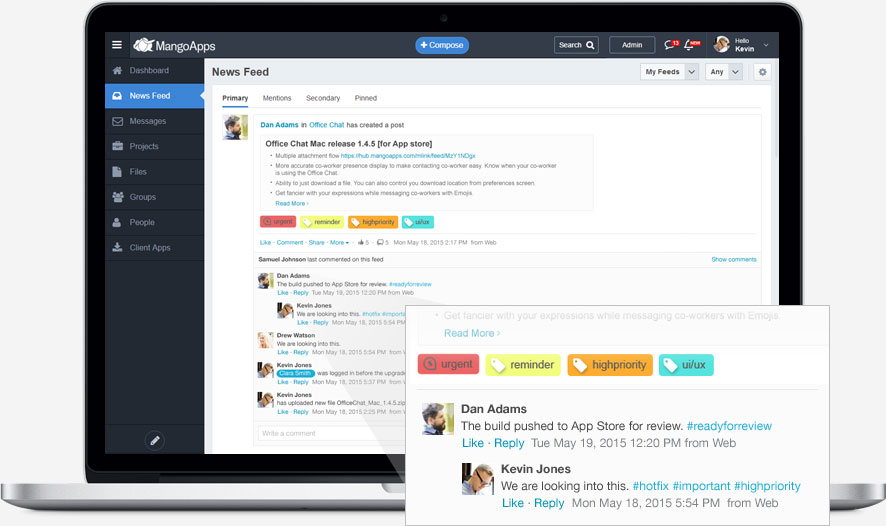Click Drew Watson's avatar in the comments
This screenshot has height=526, width=886.
click(x=266, y=340)
